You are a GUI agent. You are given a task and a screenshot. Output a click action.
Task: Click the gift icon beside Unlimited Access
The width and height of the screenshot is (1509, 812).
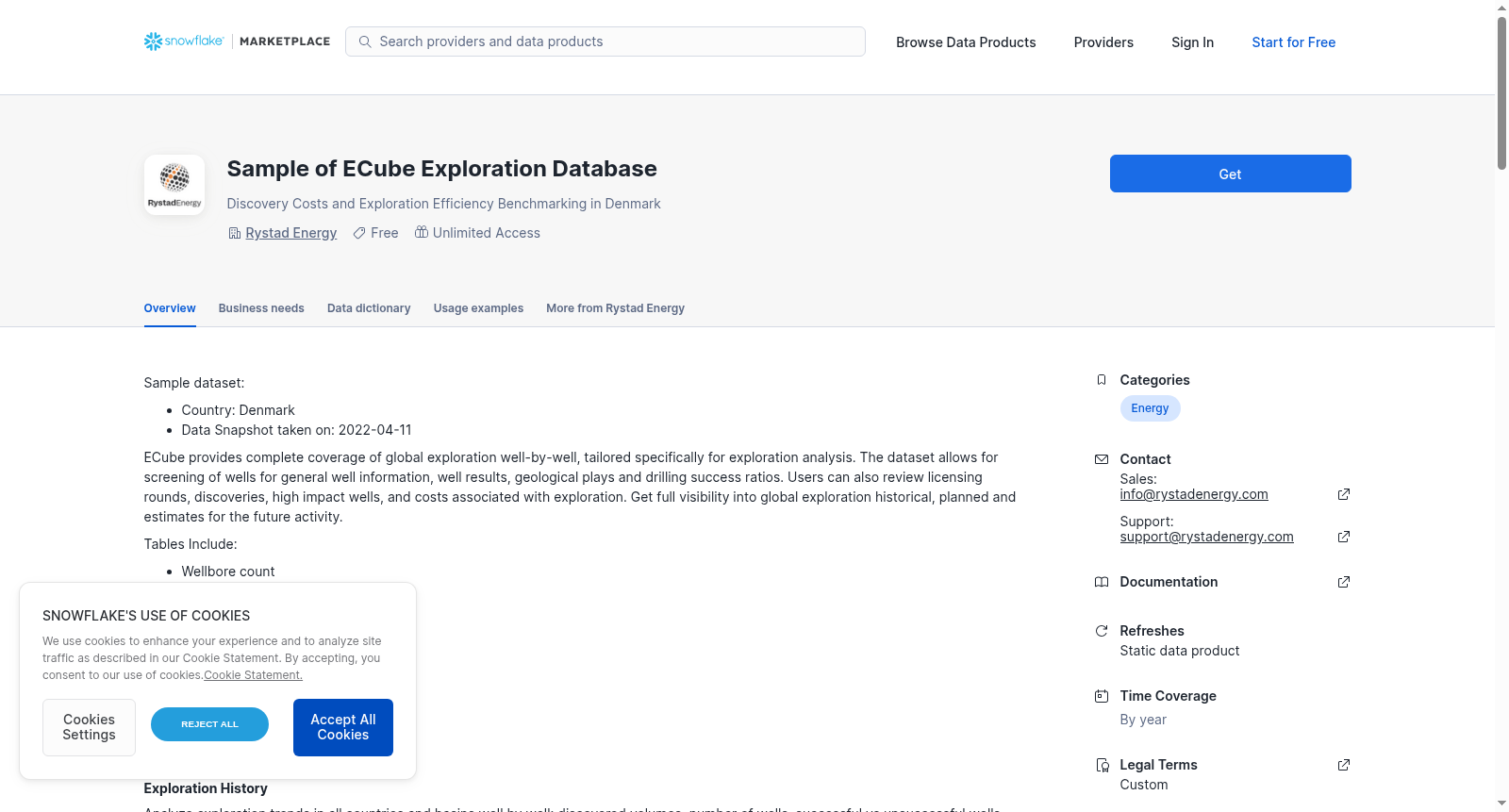point(422,232)
